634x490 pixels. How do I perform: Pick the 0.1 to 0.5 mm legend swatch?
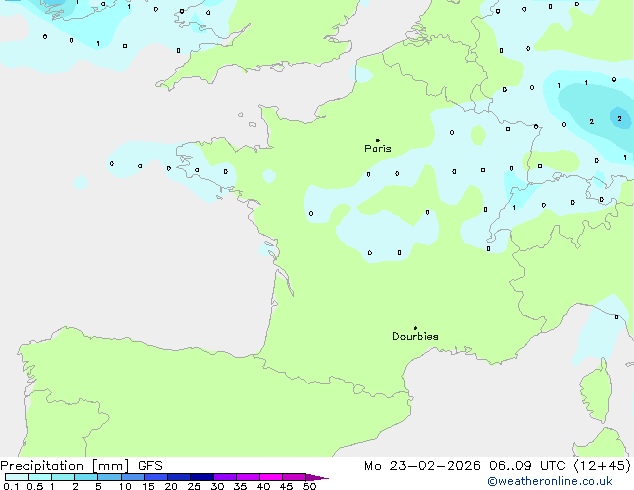[x=17, y=477]
